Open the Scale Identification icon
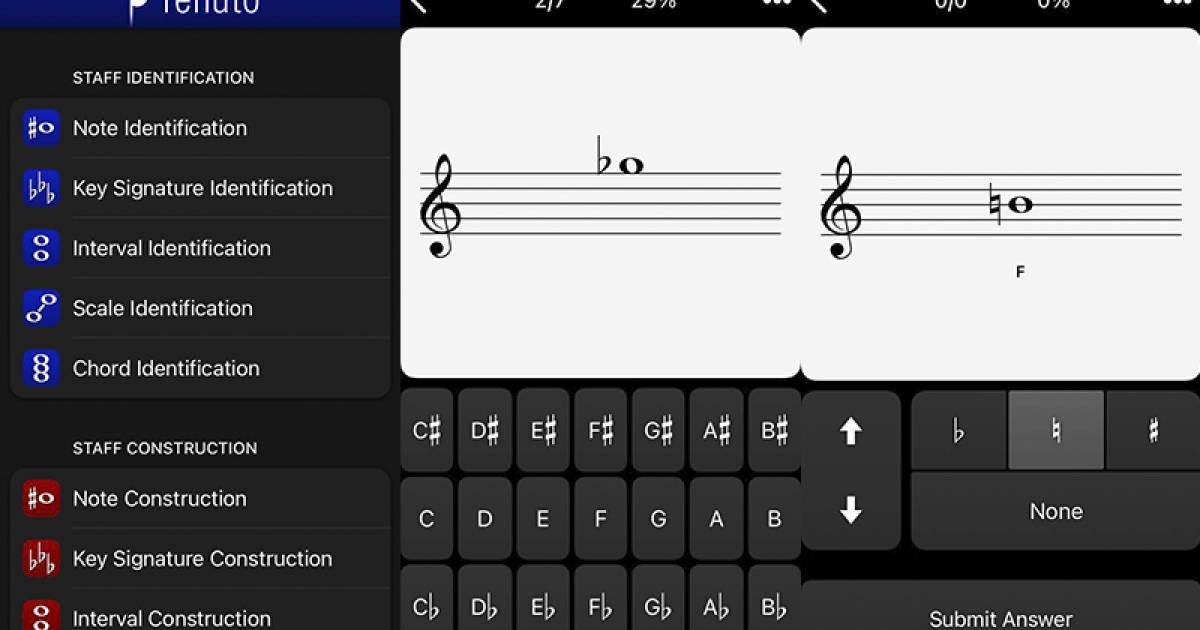The image size is (1200, 630). (x=41, y=308)
